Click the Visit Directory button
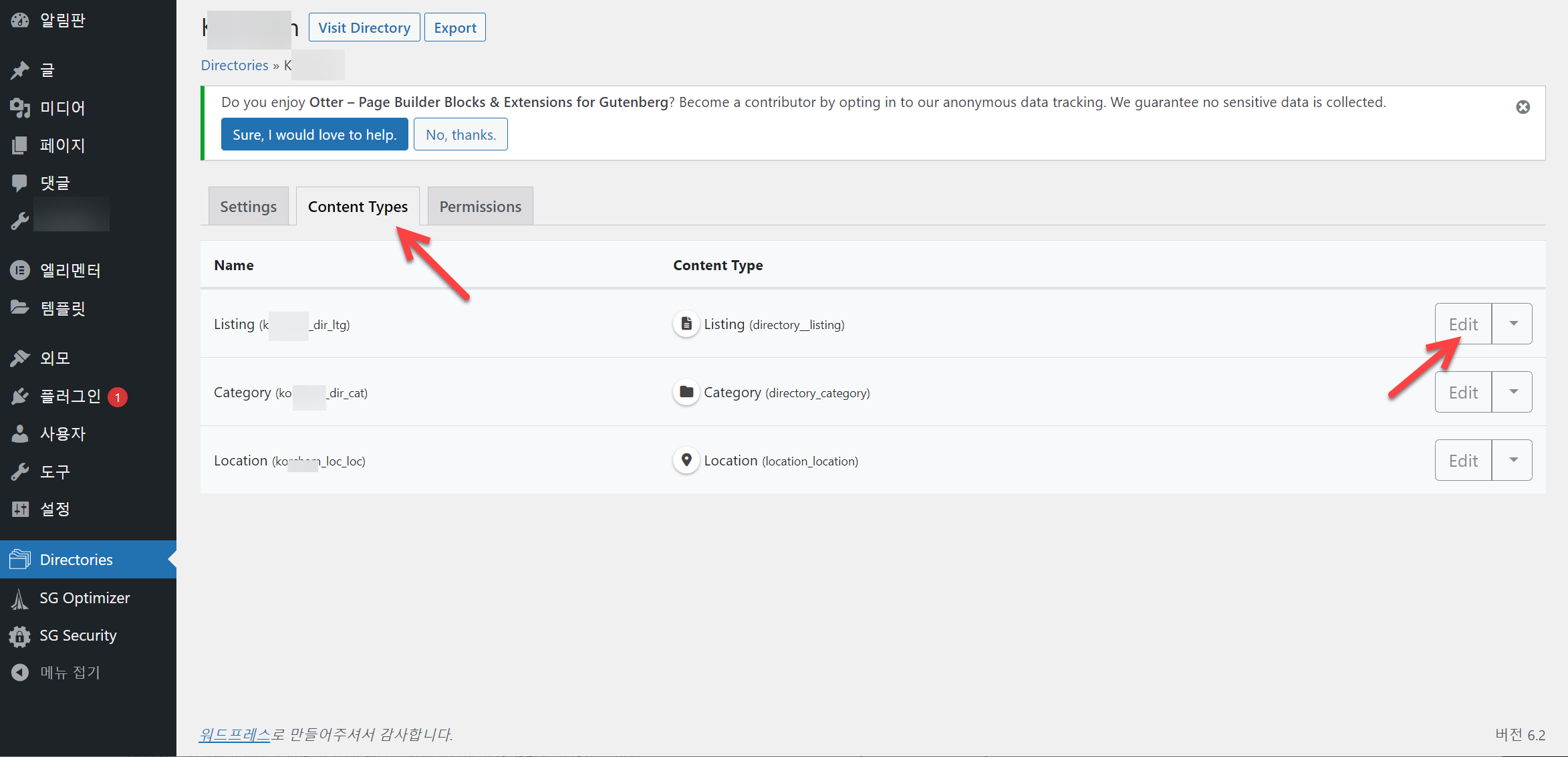This screenshot has height=757, width=1568. coord(364,27)
